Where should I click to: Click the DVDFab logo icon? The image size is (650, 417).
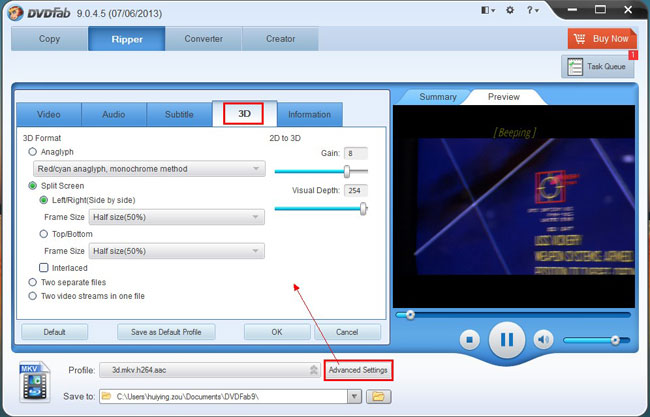[16, 12]
